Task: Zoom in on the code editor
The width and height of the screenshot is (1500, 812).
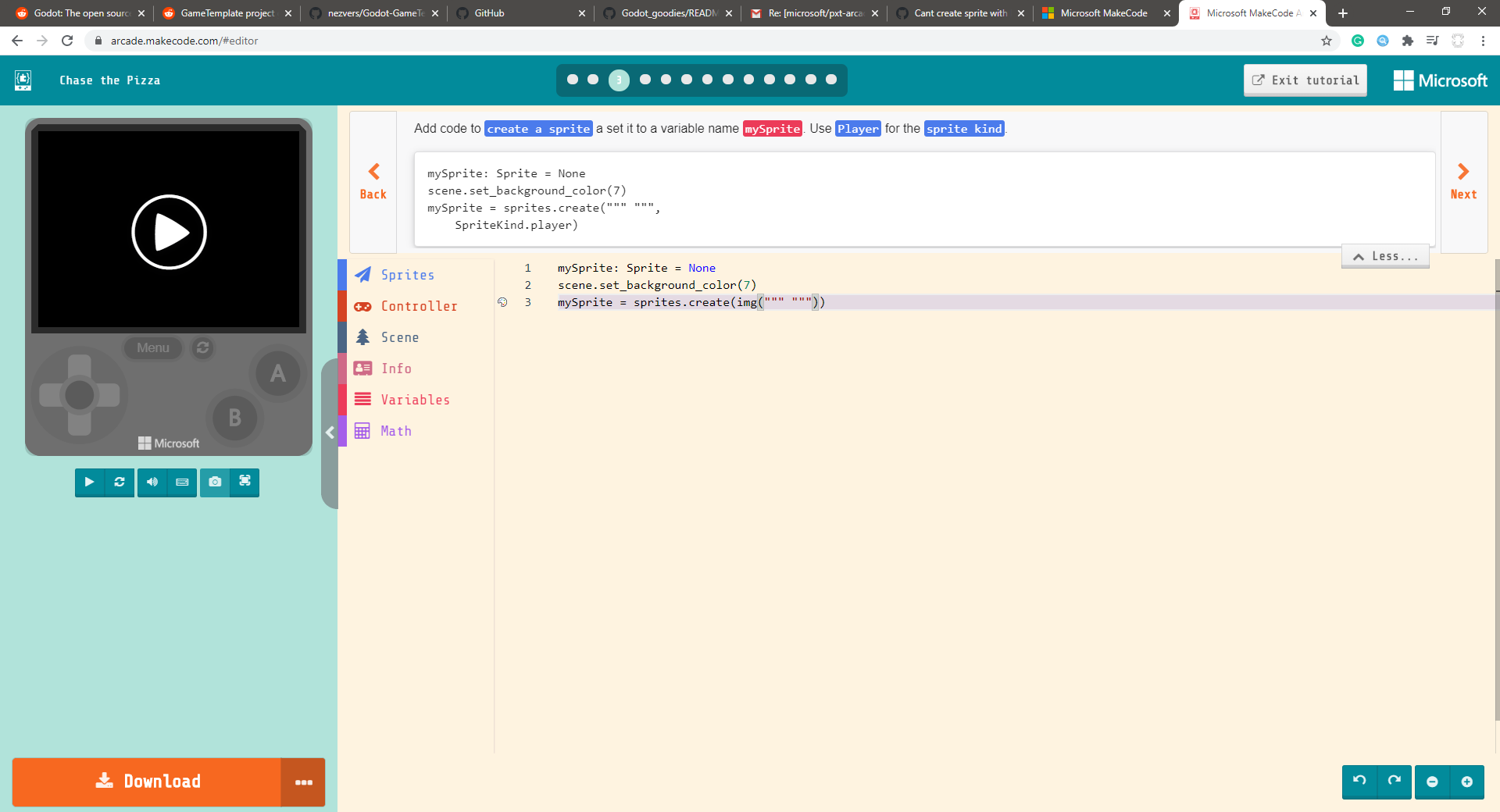Action: [x=1469, y=782]
